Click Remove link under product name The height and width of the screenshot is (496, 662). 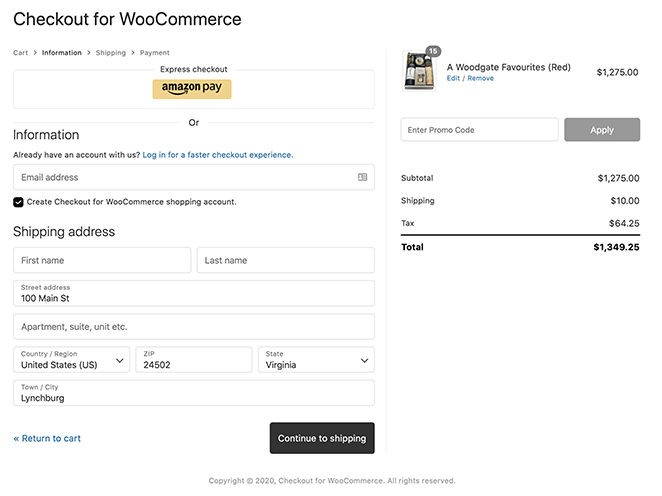coord(480,78)
